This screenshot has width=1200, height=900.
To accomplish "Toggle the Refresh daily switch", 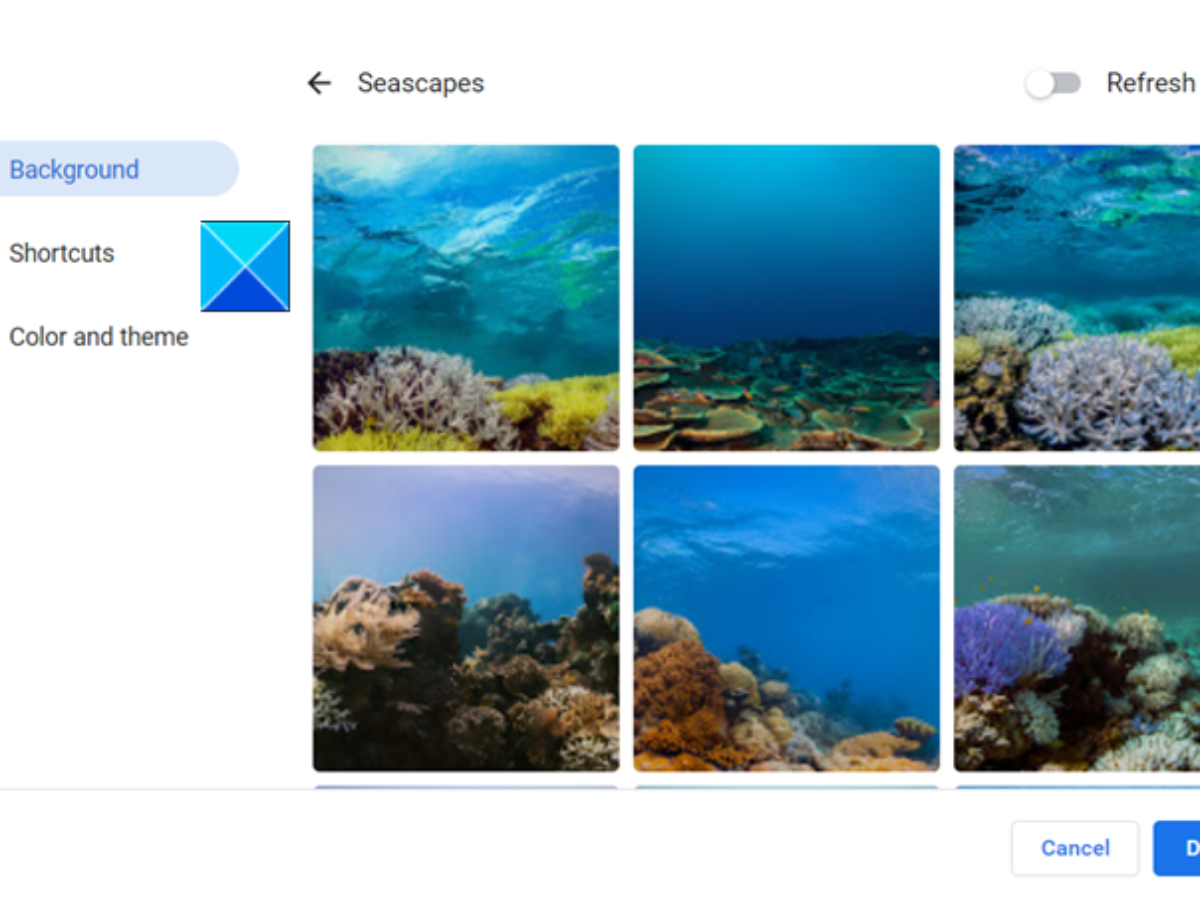I will pos(1054,84).
